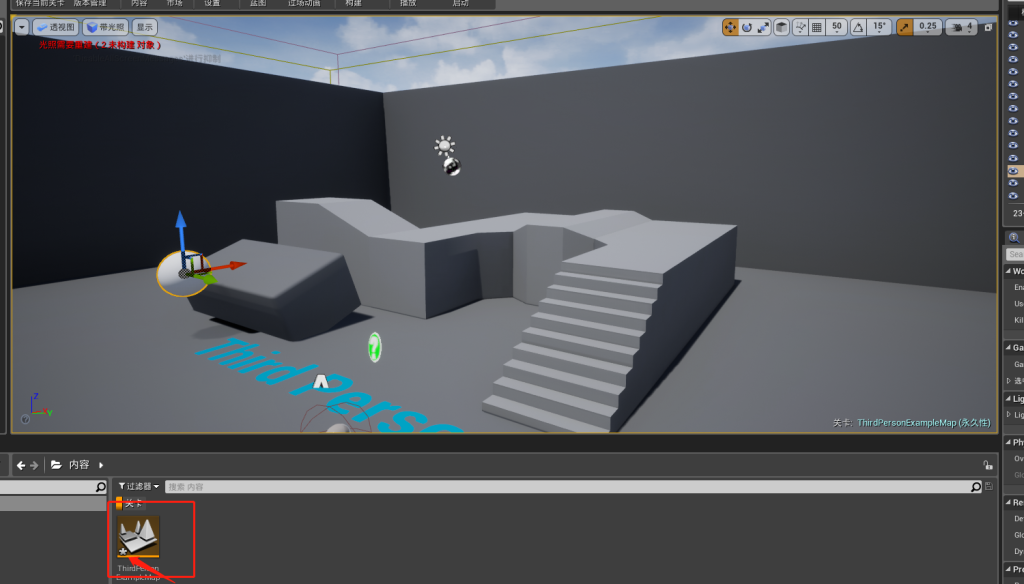1024x584 pixels.
Task: Toggle the content browser lock icon
Action: tap(988, 465)
